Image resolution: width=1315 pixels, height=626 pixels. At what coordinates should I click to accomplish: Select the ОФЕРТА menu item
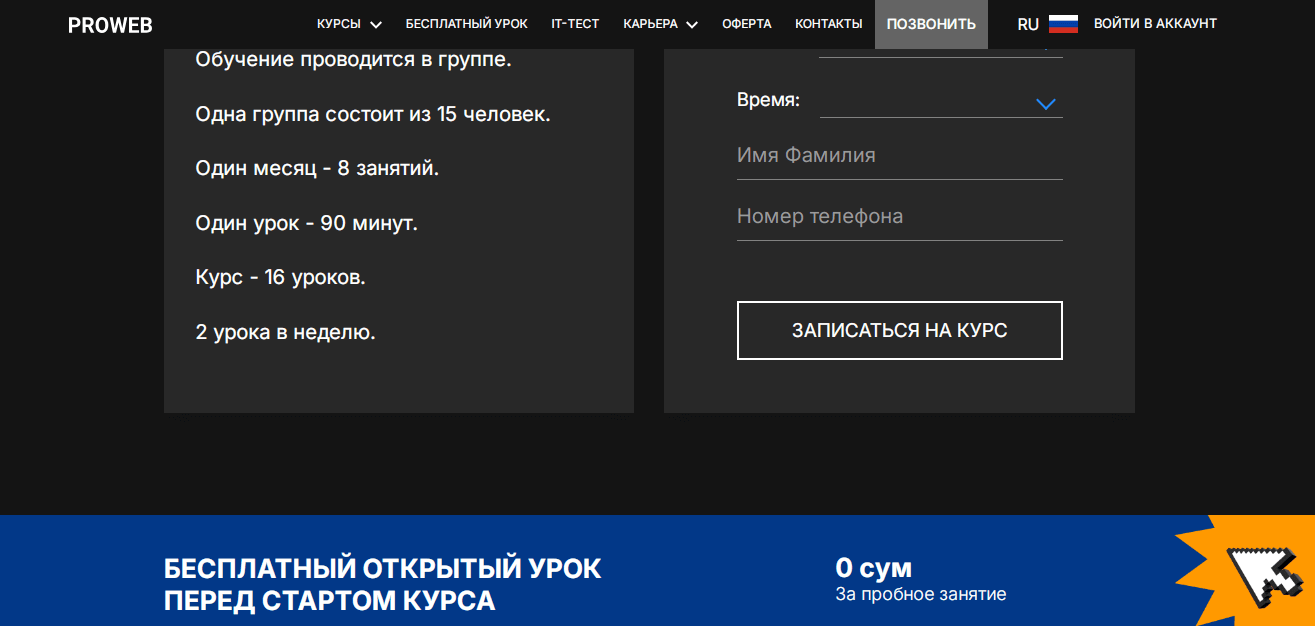click(x=746, y=22)
